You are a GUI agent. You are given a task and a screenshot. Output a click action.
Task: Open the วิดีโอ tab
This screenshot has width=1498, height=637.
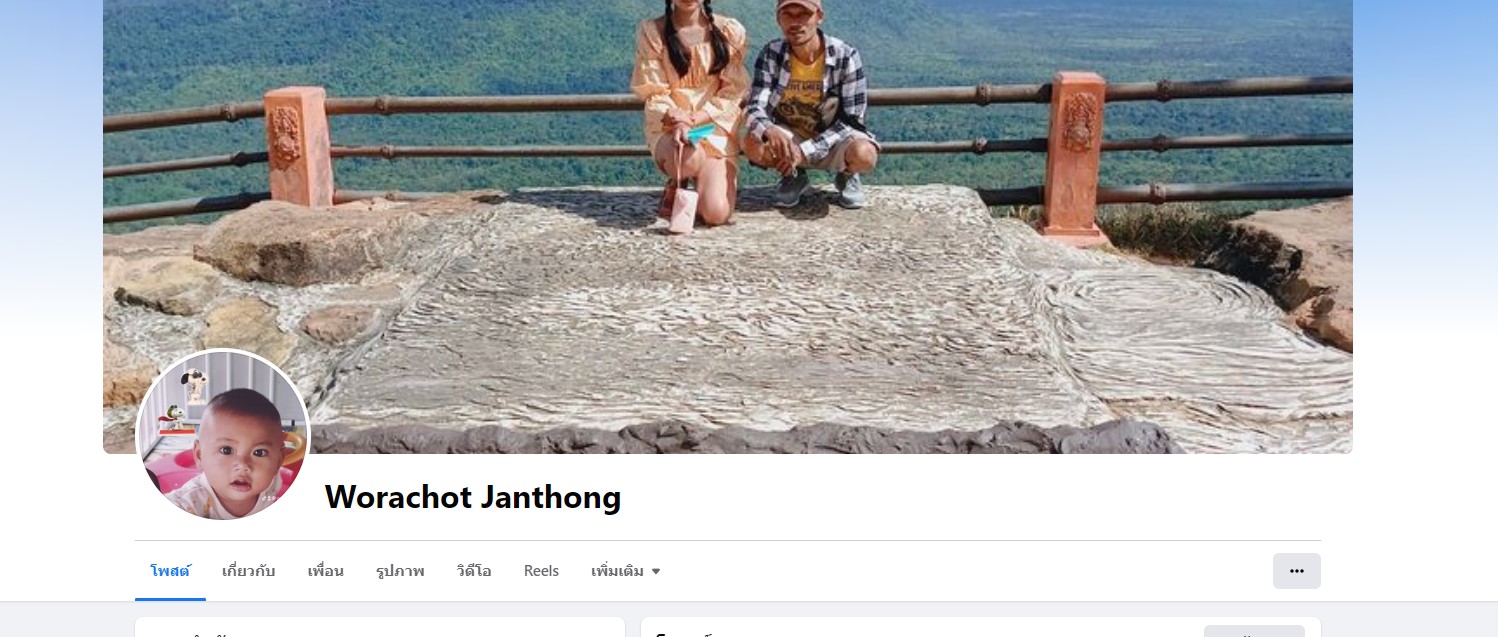[x=474, y=571]
